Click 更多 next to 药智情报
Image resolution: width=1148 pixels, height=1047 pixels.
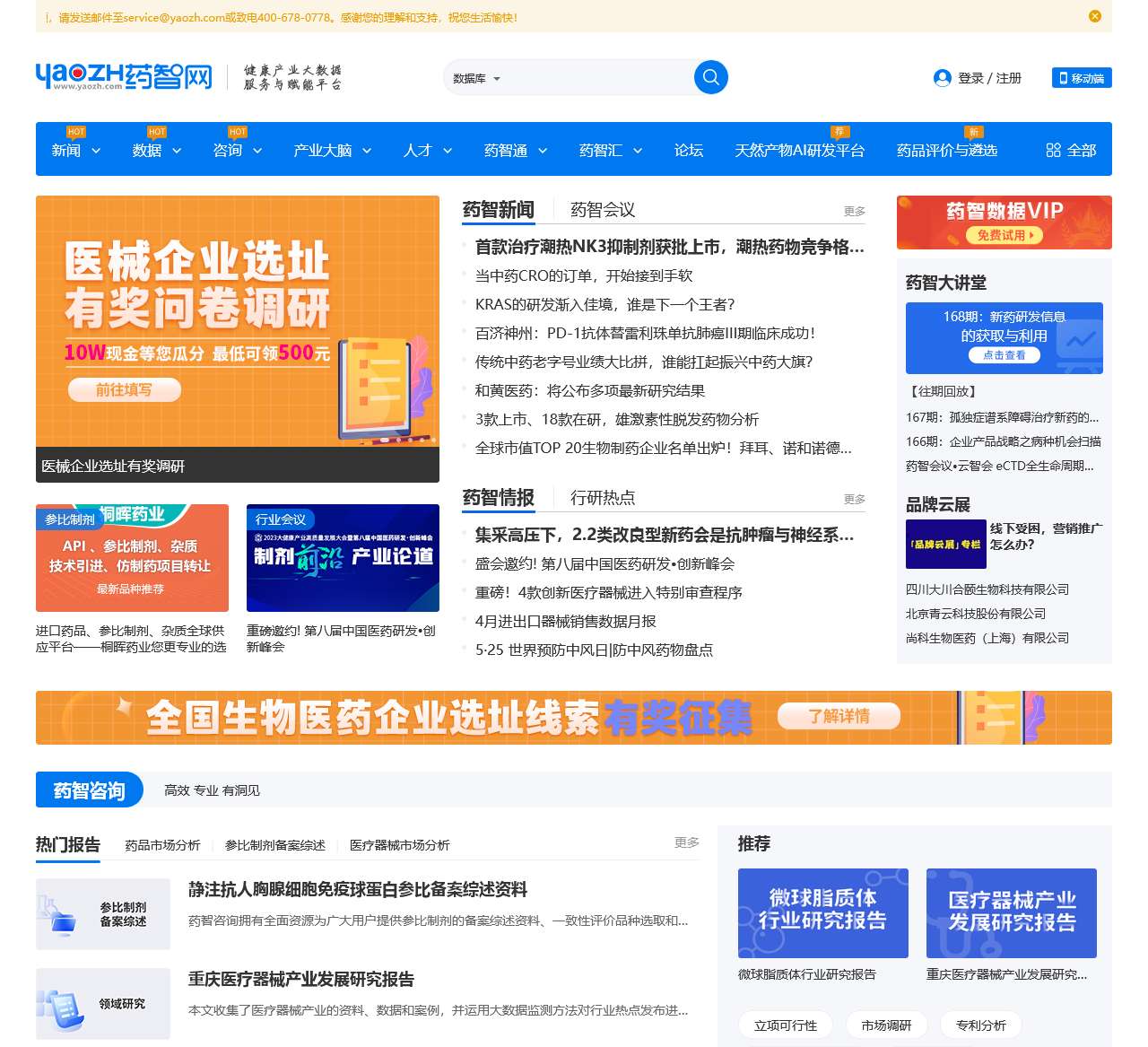[855, 499]
